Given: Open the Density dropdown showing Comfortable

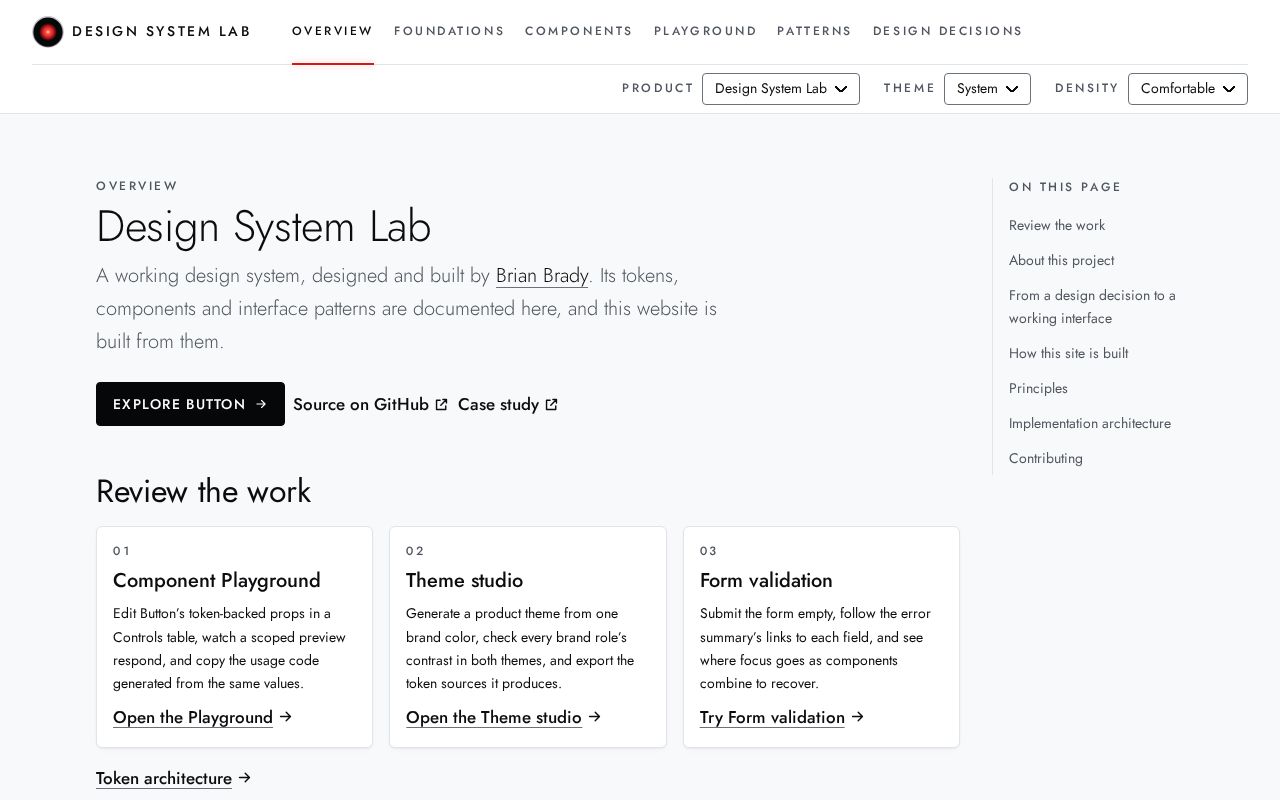Looking at the screenshot, I should pos(1188,89).
